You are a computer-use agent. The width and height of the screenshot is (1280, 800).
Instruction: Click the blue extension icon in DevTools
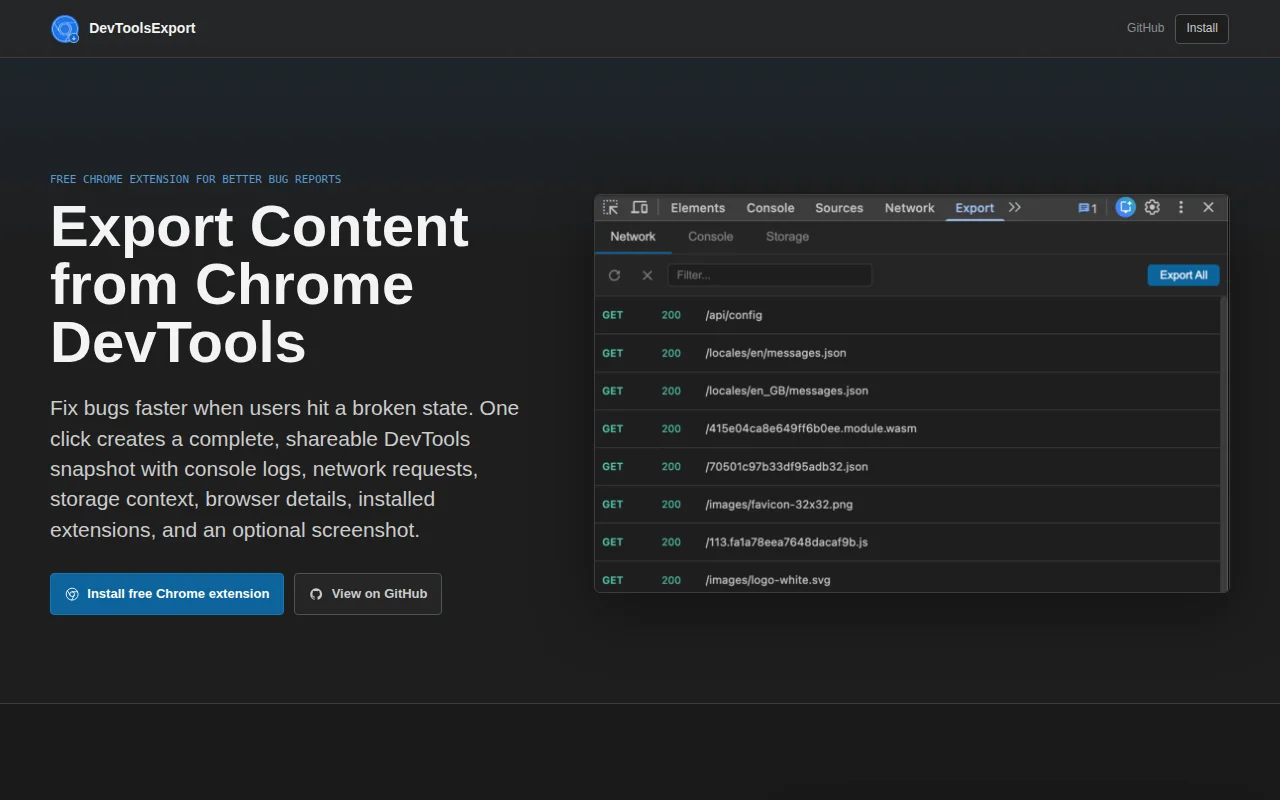(x=1125, y=207)
